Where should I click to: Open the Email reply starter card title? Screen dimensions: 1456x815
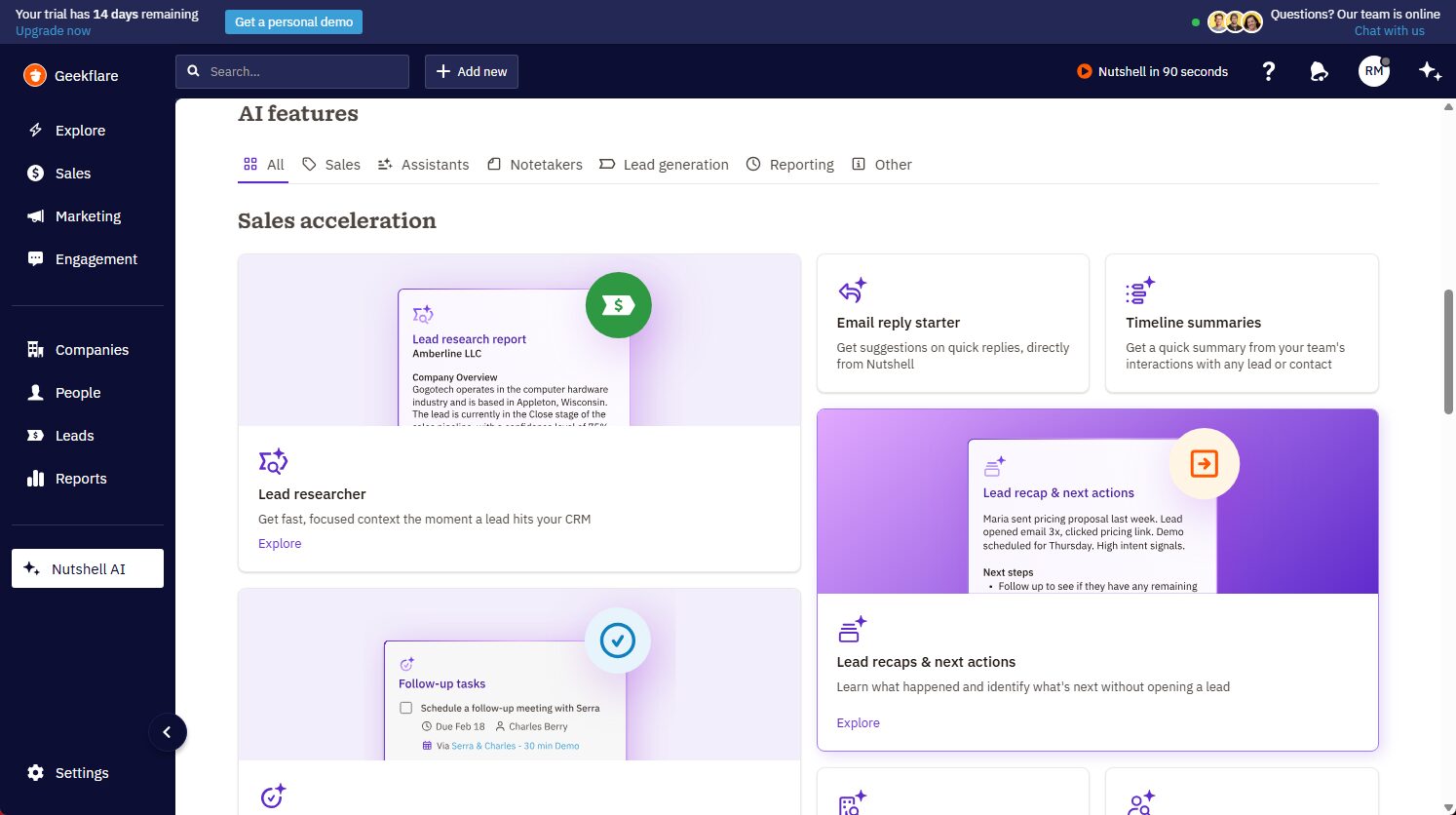[x=899, y=323]
